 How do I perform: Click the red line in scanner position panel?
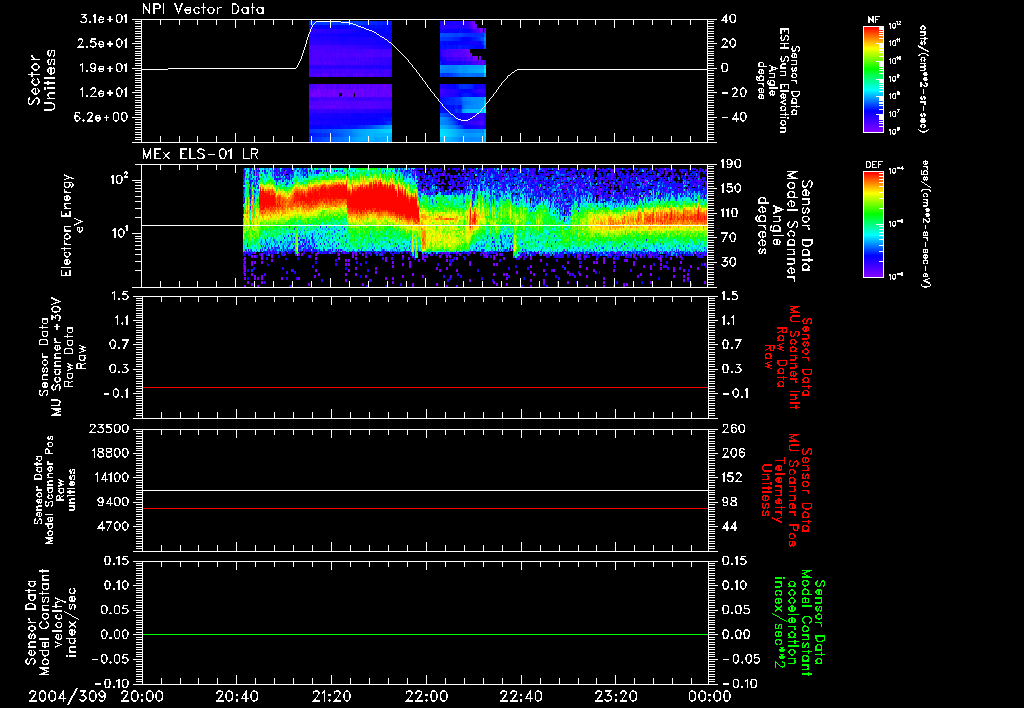pos(425,508)
